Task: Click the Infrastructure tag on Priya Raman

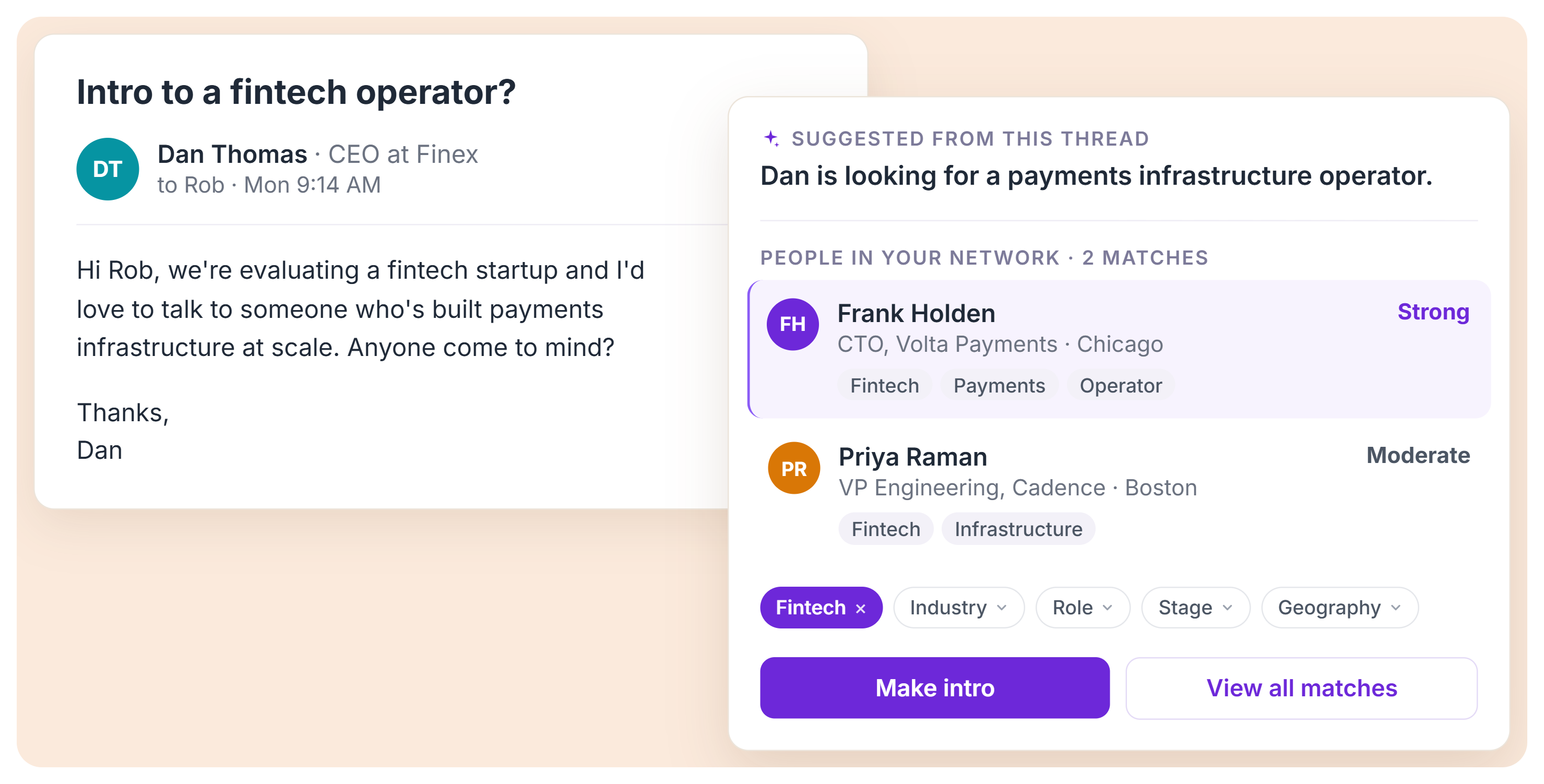Action: [1018, 529]
